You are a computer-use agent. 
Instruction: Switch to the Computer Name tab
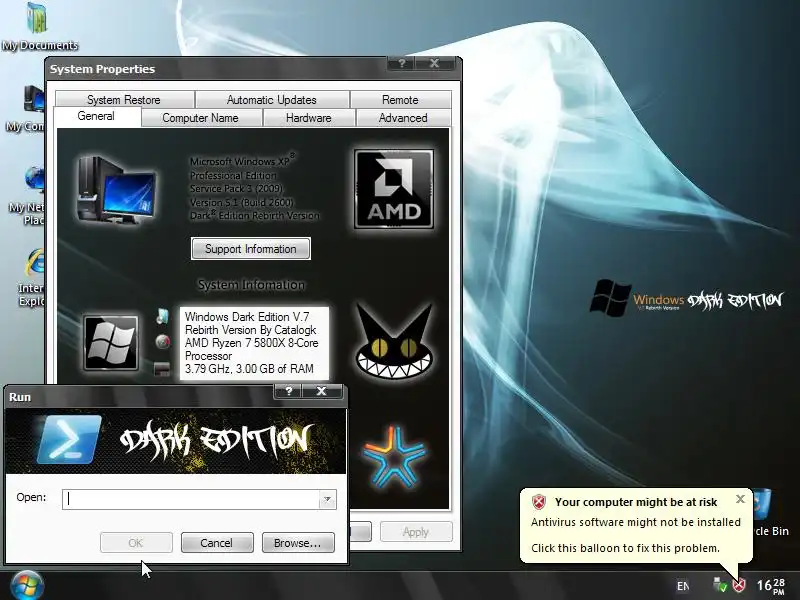[201, 118]
